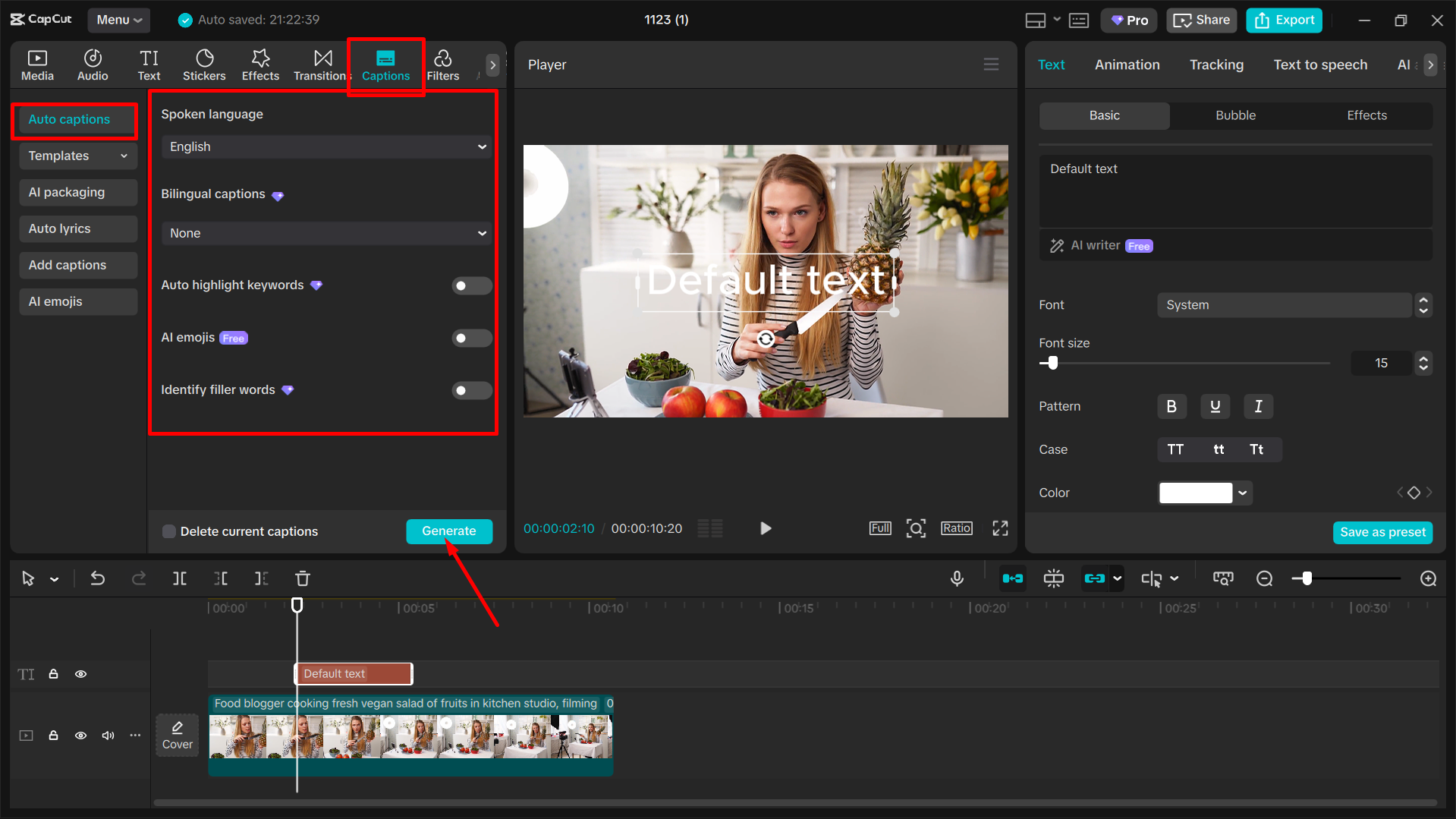Click the Undo icon above the timeline

pyautogui.click(x=97, y=578)
